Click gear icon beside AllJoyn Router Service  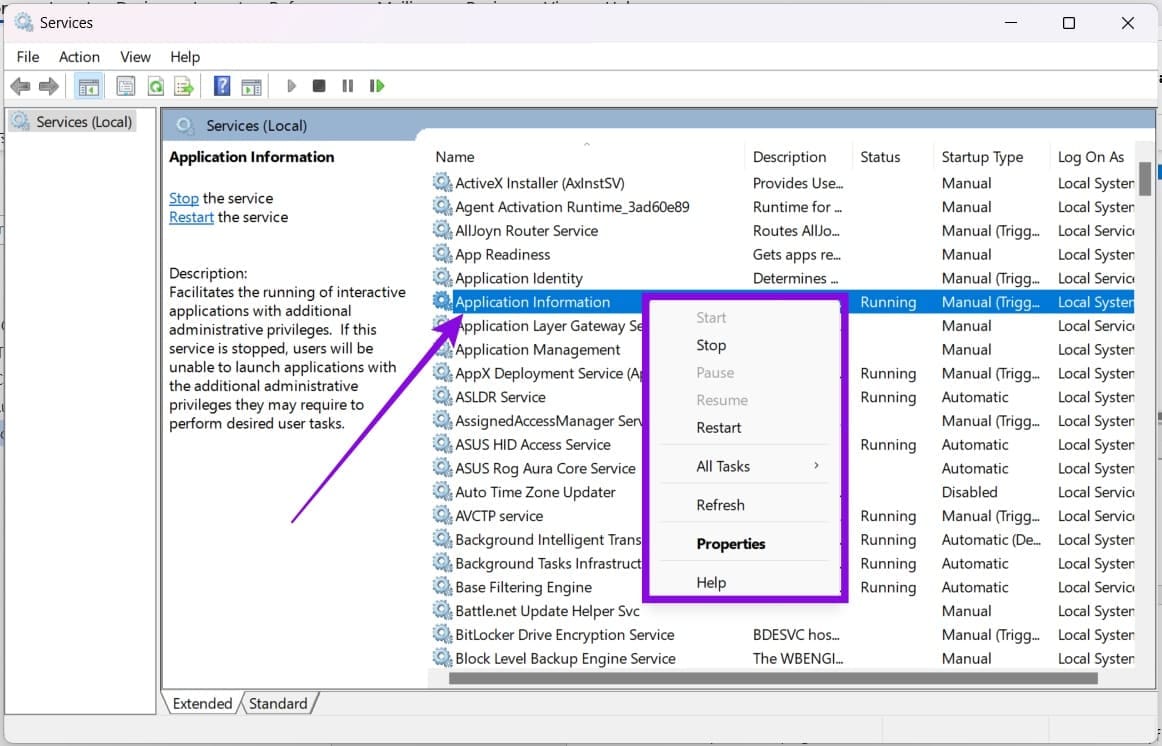click(x=442, y=230)
